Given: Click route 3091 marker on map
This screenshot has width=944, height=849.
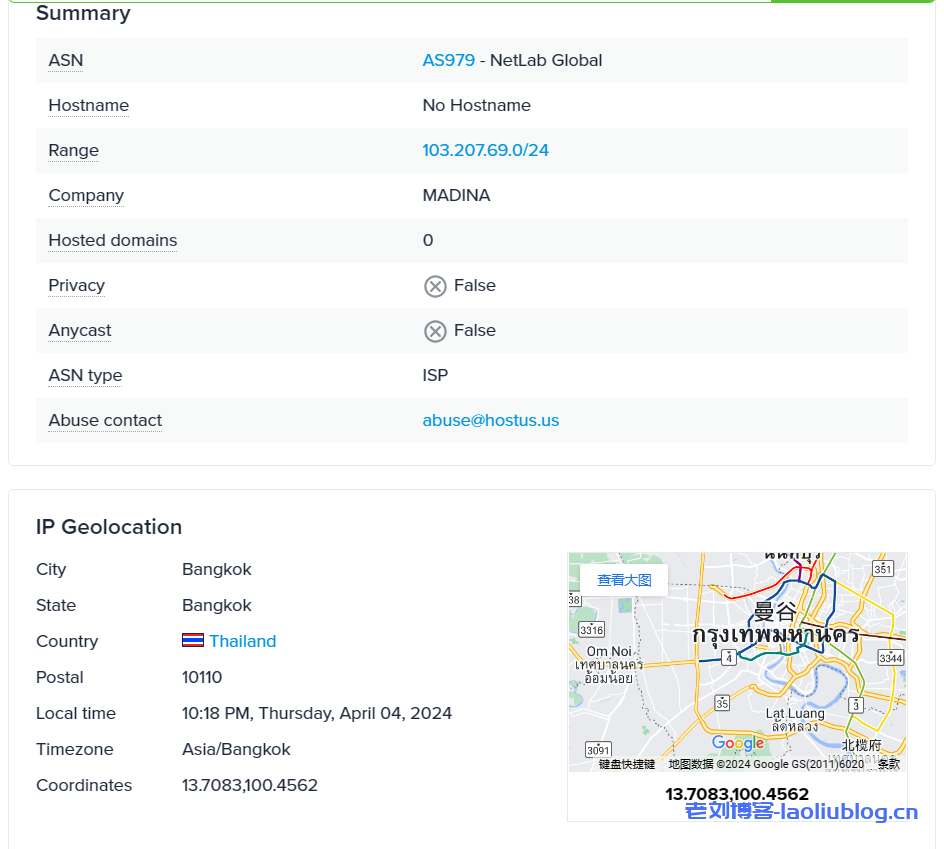Looking at the screenshot, I should pos(597,749).
